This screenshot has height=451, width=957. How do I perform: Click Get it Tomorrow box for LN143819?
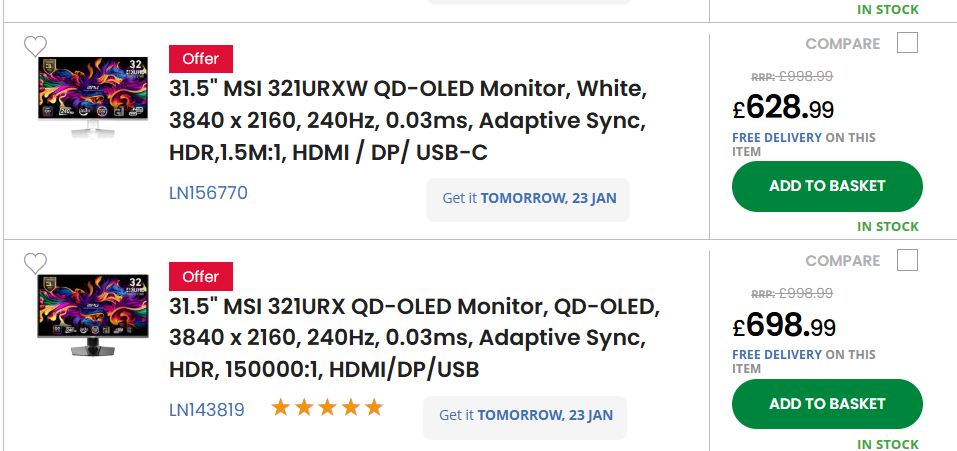[525, 417]
